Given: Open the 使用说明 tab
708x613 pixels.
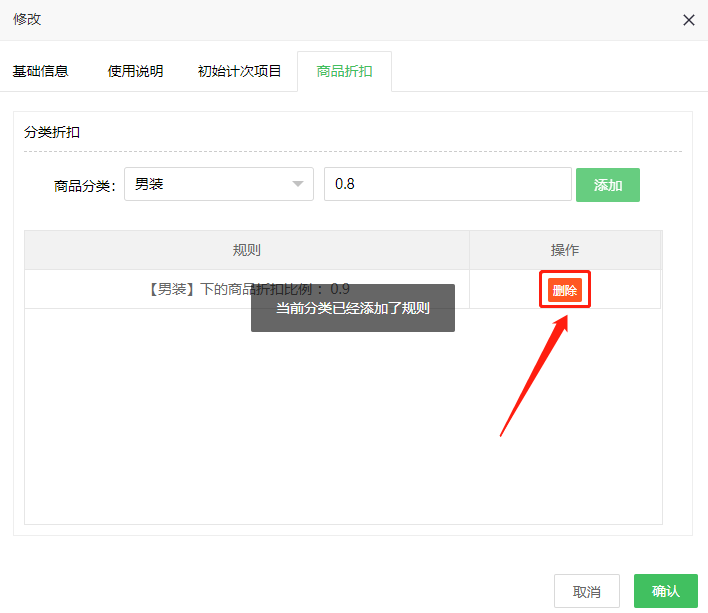Looking at the screenshot, I should [135, 71].
